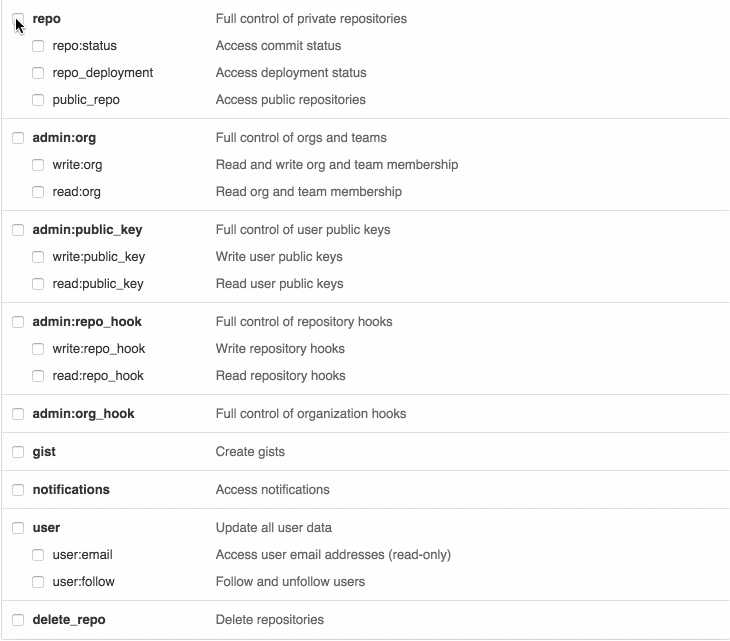Enable the repo scope checkbox
The image size is (730, 641).
tap(18, 19)
